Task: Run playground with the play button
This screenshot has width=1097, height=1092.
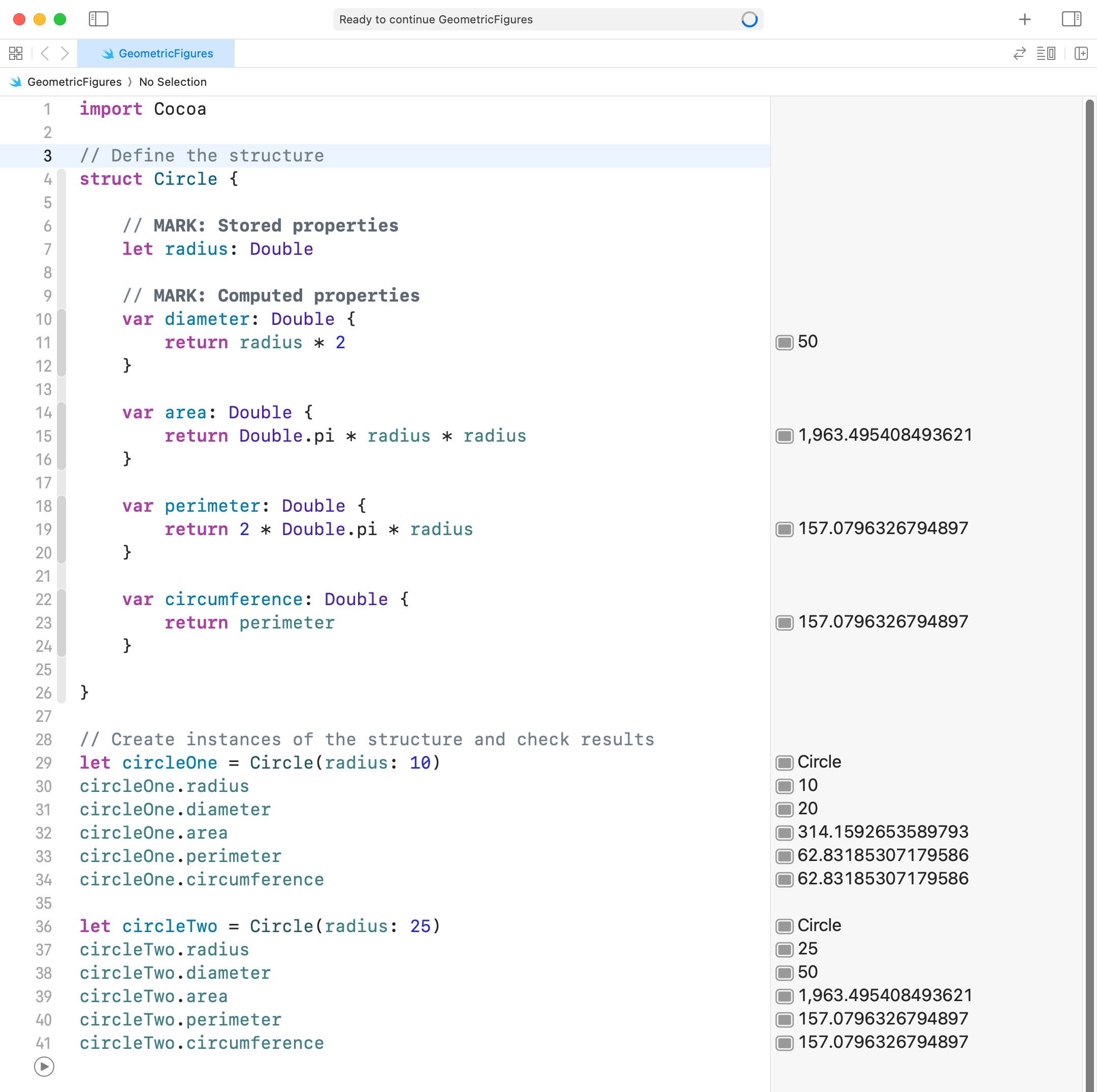Action: coord(44,1067)
